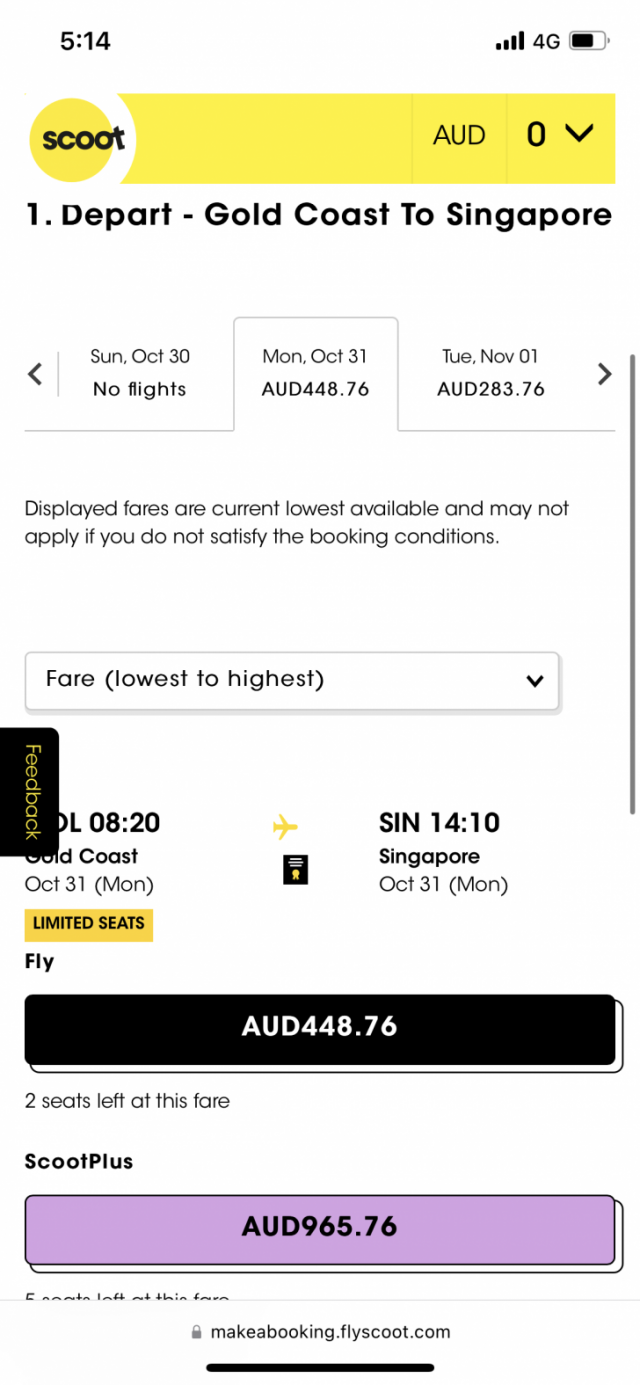Viewport: 640px width, 1385px height.
Task: Choose the ScootPlus fare AUD965.76 button
Action: [x=320, y=1229]
